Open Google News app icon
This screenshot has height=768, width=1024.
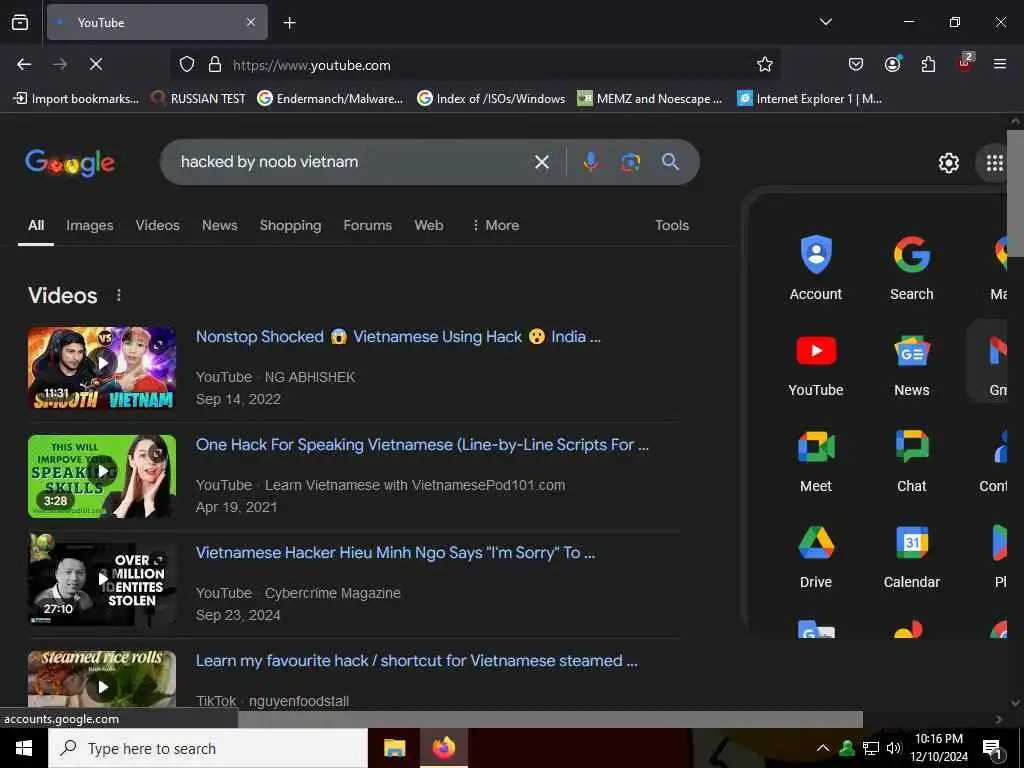coord(912,364)
